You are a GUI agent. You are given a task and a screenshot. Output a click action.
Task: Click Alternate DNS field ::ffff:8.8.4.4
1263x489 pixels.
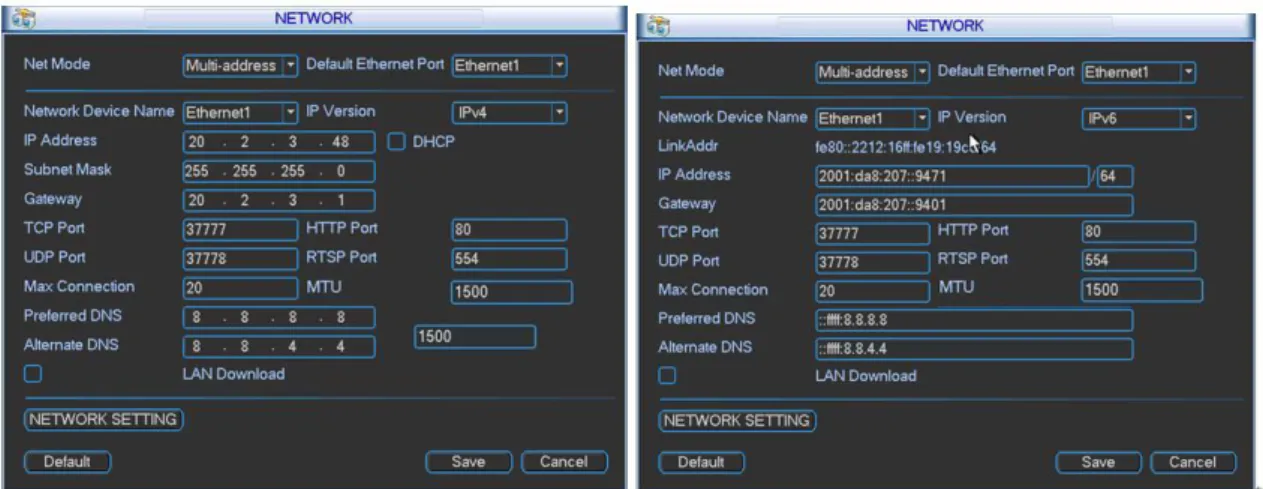(974, 349)
